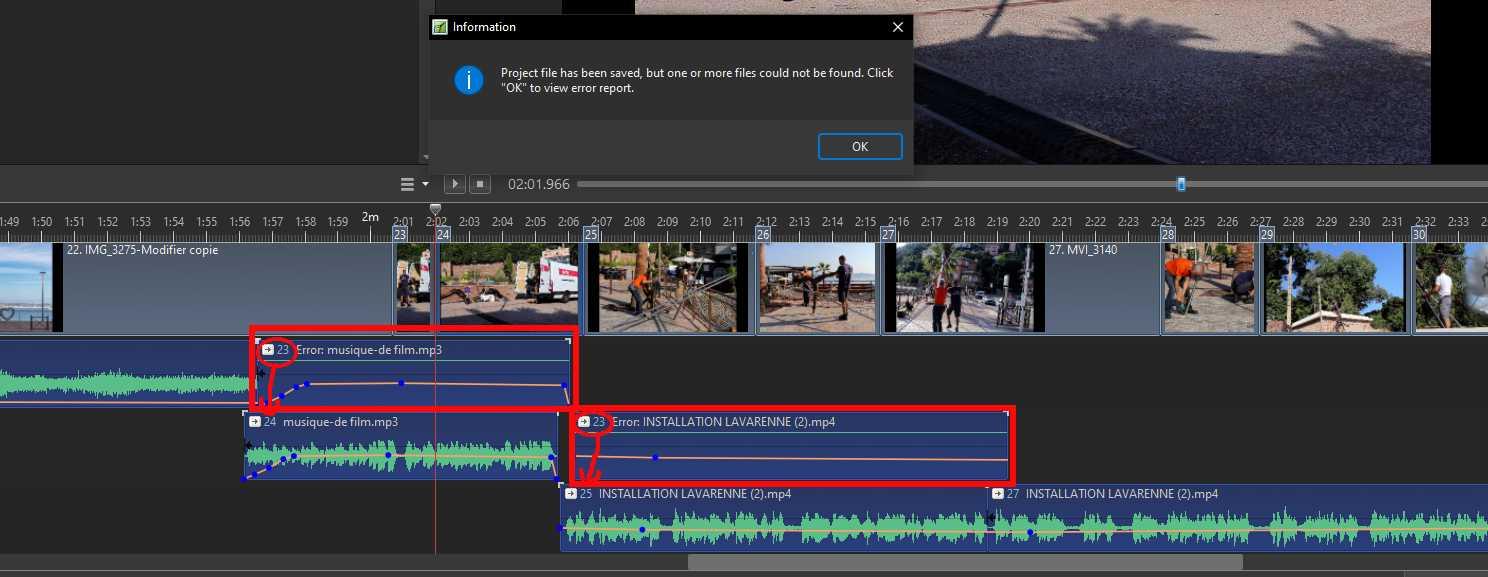Screen dimensions: 1488x577
Task: Click the preview position slider handle
Action: (x=1181, y=184)
